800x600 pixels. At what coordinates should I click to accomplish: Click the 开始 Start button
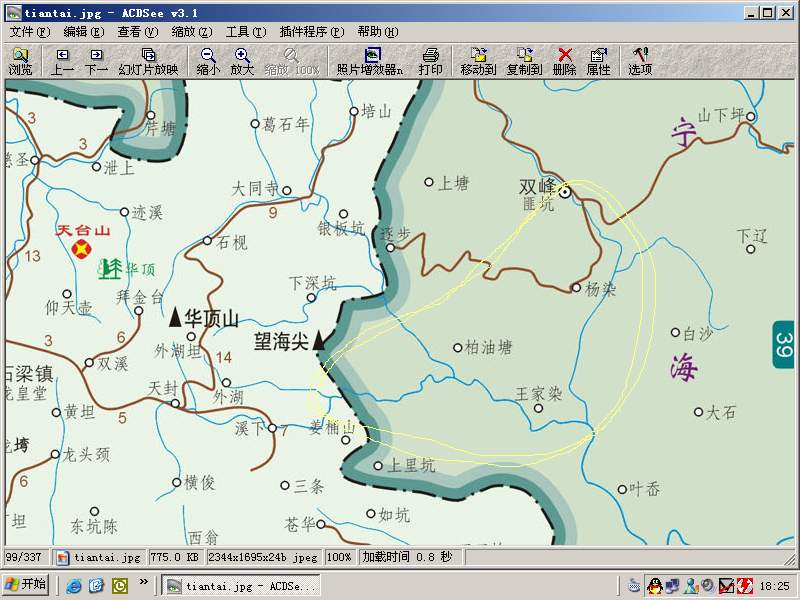click(x=26, y=585)
